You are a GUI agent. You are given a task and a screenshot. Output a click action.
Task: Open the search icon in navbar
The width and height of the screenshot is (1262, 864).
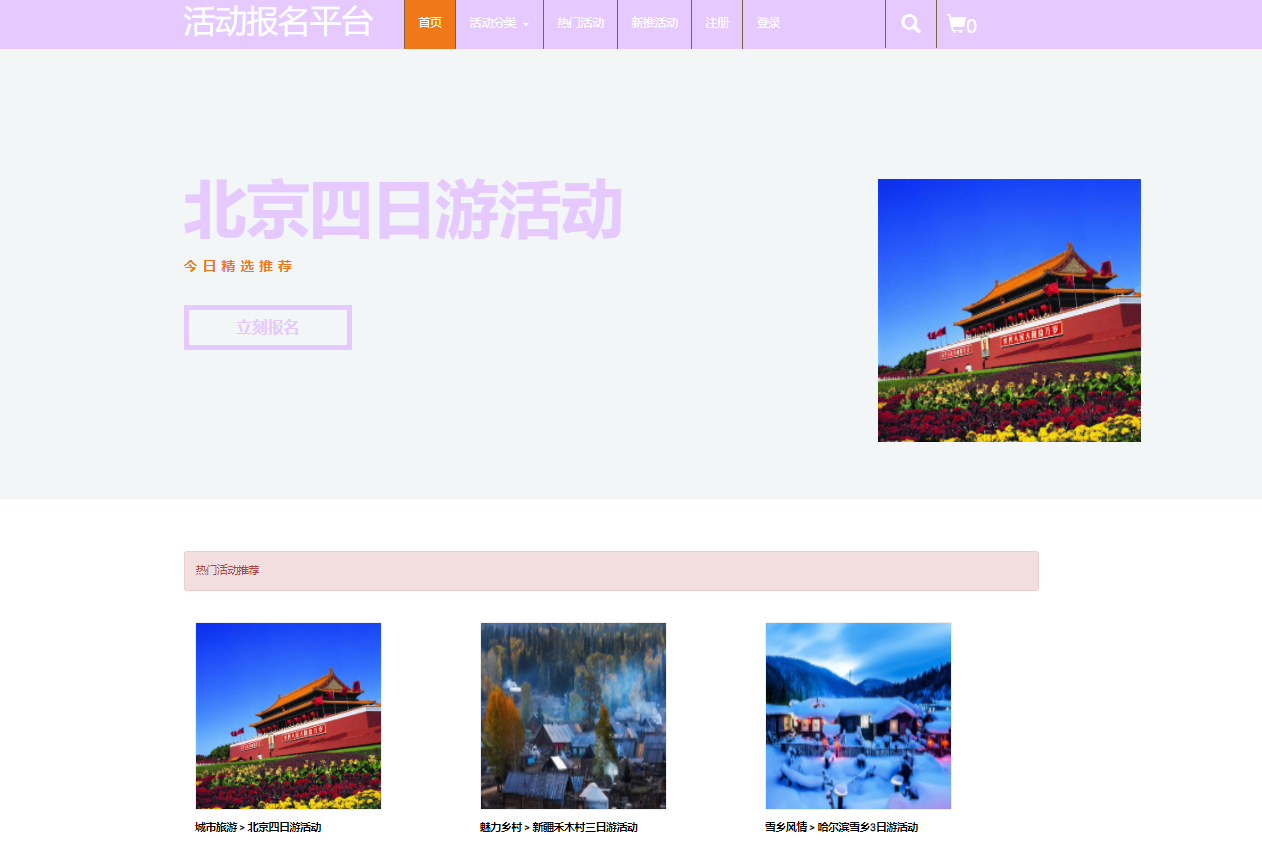910,22
